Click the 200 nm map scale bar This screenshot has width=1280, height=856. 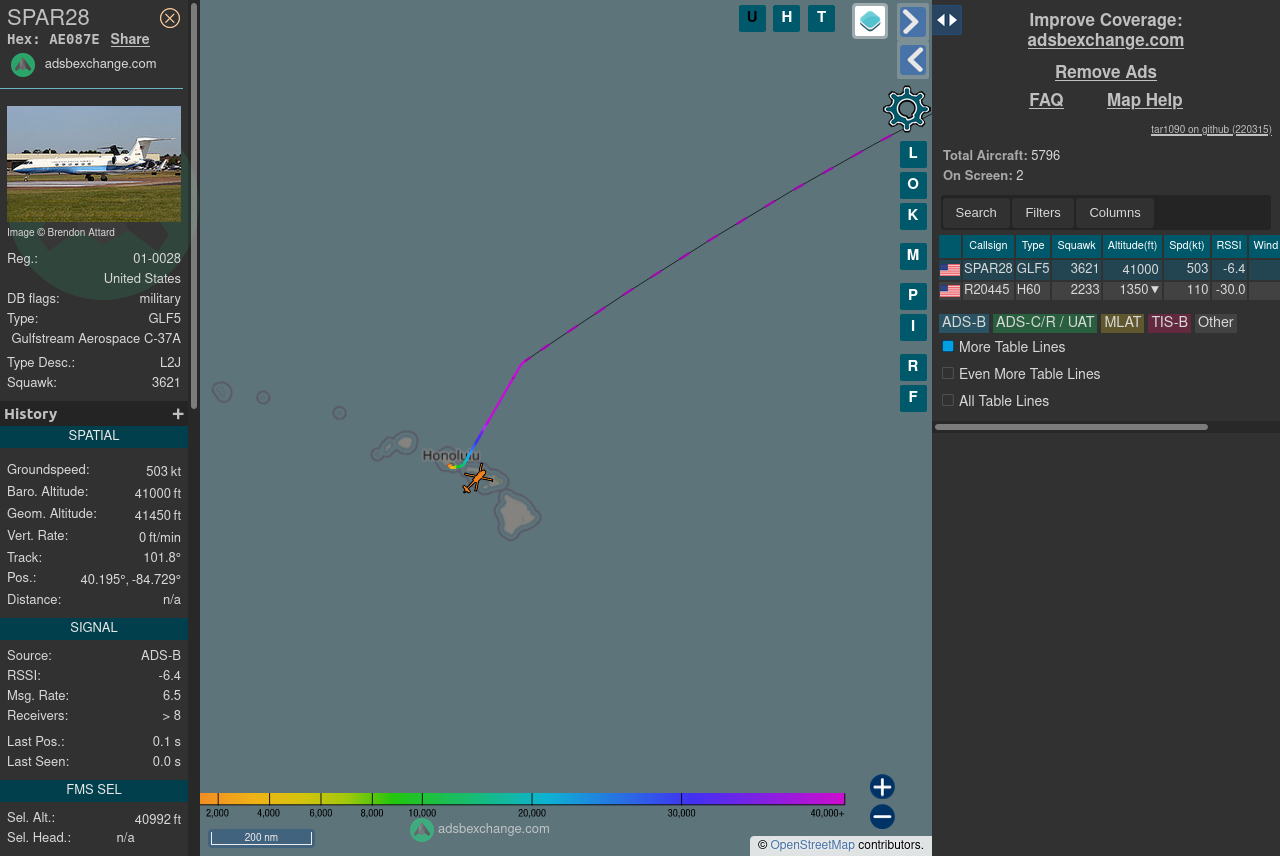(261, 837)
